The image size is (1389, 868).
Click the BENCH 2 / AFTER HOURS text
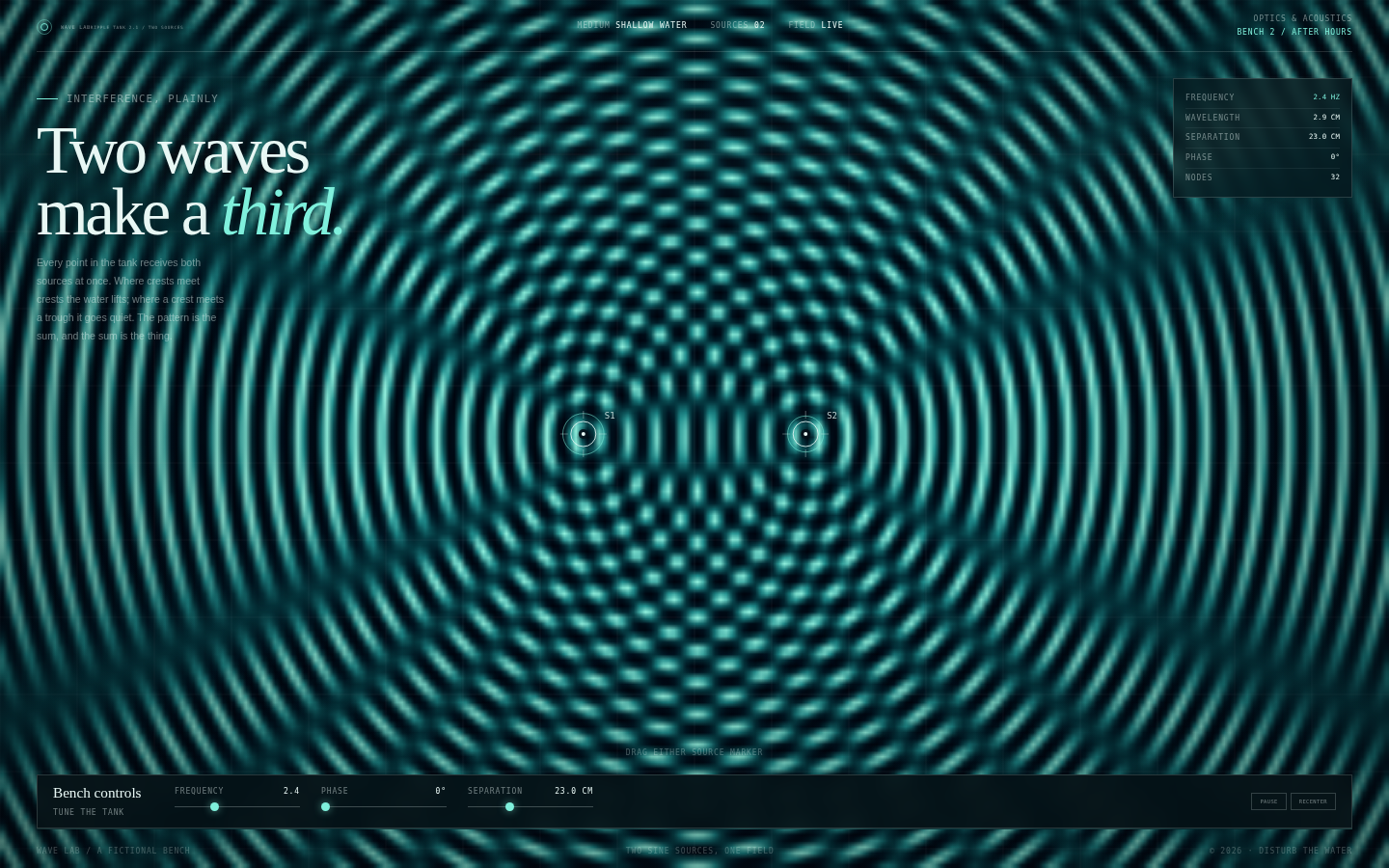tap(1294, 32)
